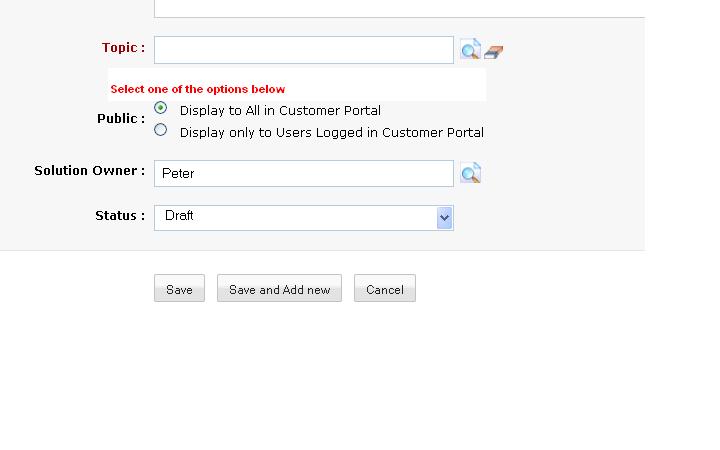Open the Status dropdown showing Draft
The height and width of the screenshot is (450, 720).
pyautogui.click(x=296, y=217)
